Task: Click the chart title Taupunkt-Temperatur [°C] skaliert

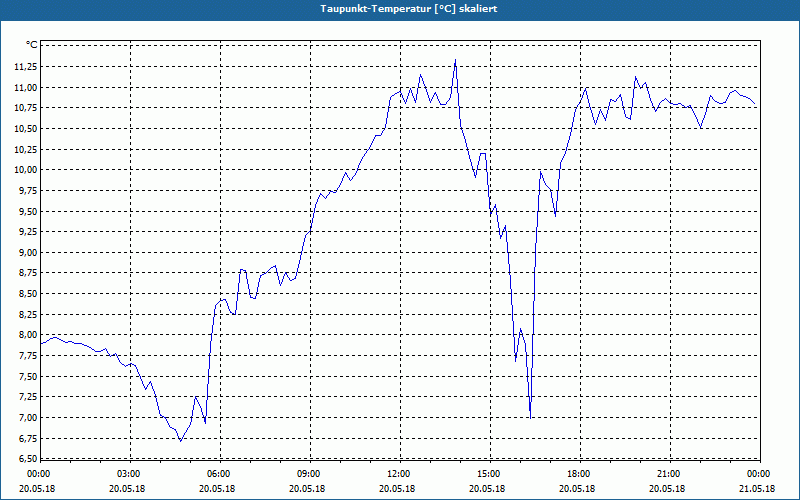Action: (409, 9)
